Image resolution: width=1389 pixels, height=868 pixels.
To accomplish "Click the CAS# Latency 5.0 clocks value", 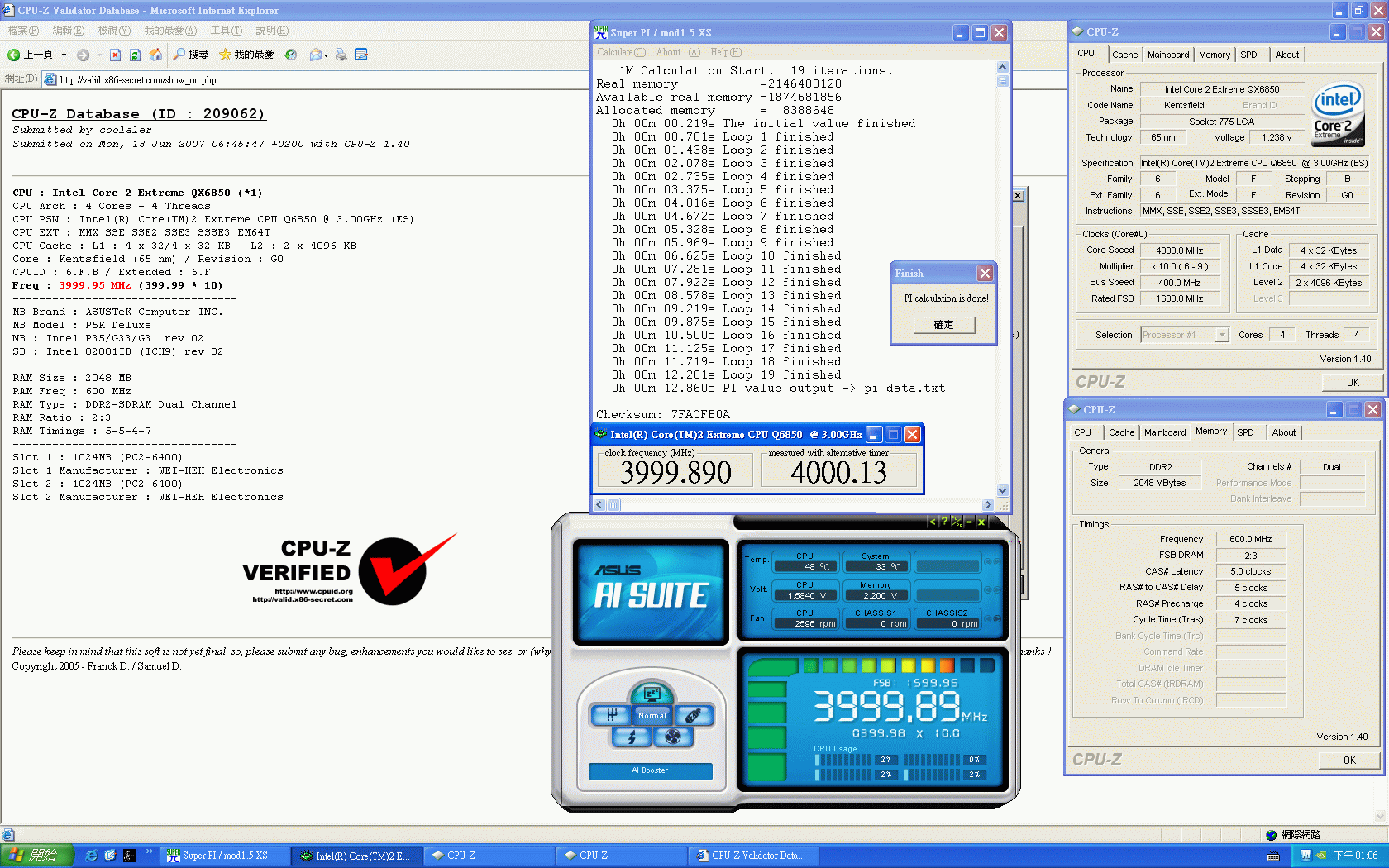I will 1250,571.
